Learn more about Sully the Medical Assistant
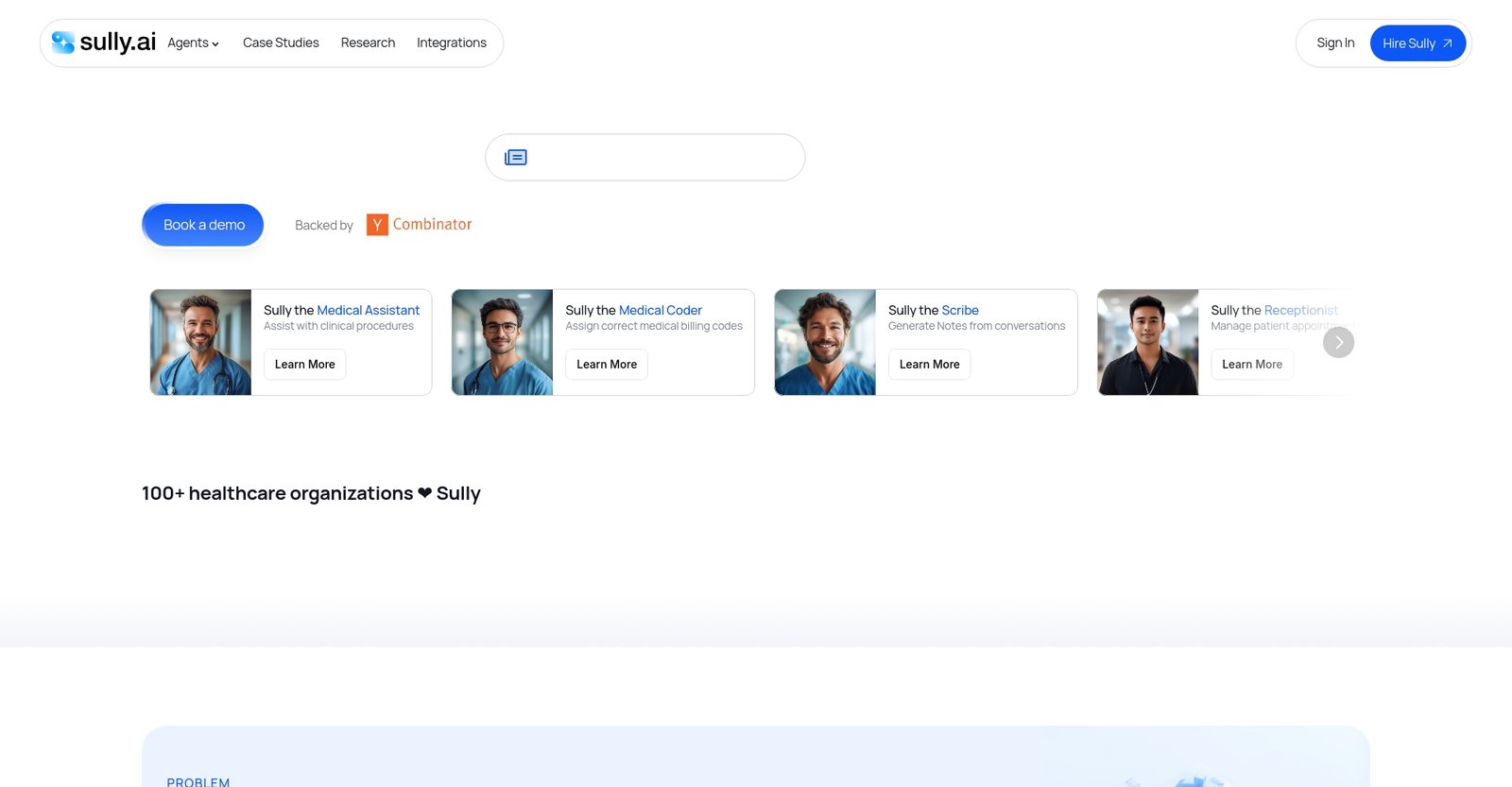Screen dimensions: 1512x787 click(304, 365)
